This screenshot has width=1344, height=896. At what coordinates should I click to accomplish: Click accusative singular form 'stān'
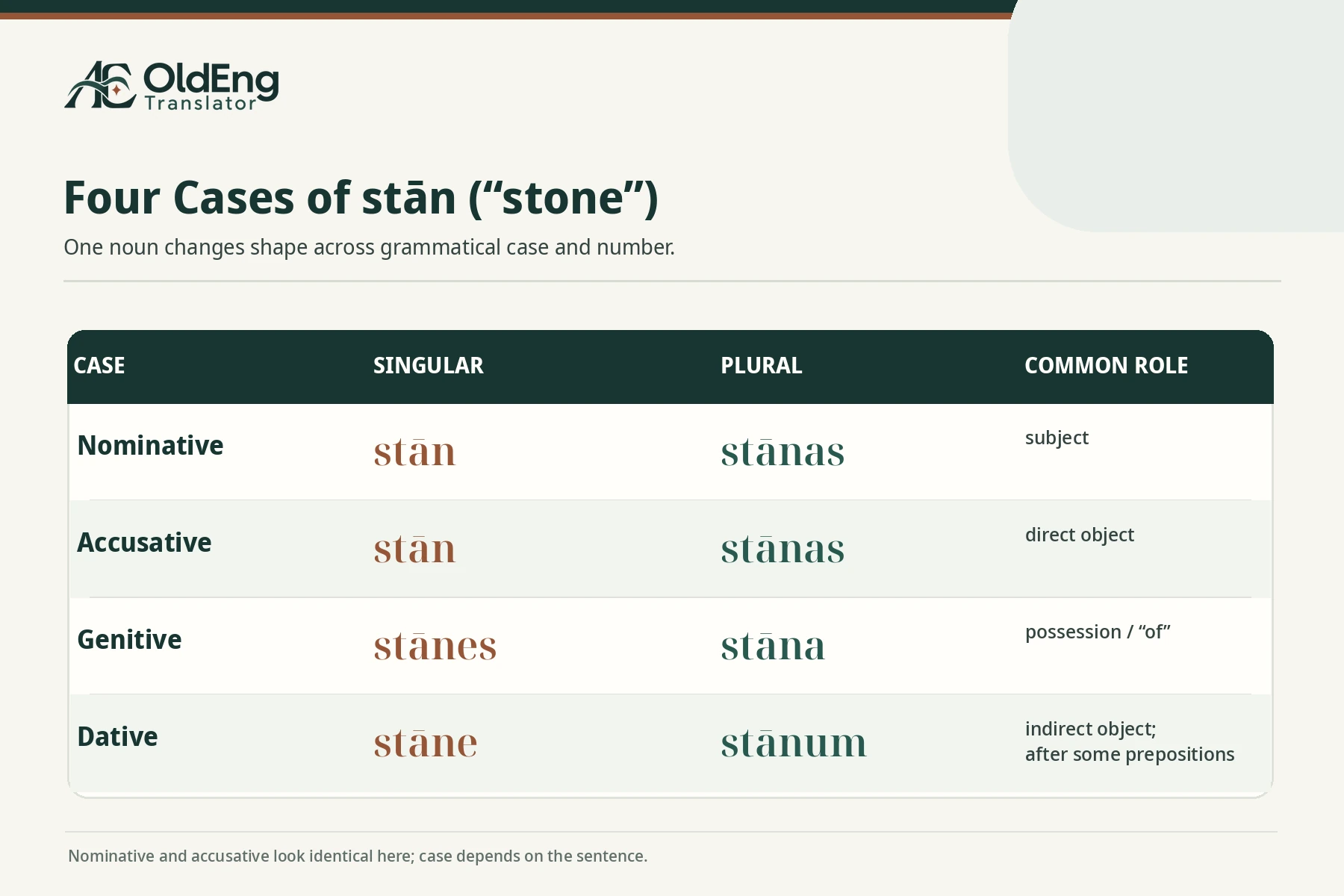point(414,549)
